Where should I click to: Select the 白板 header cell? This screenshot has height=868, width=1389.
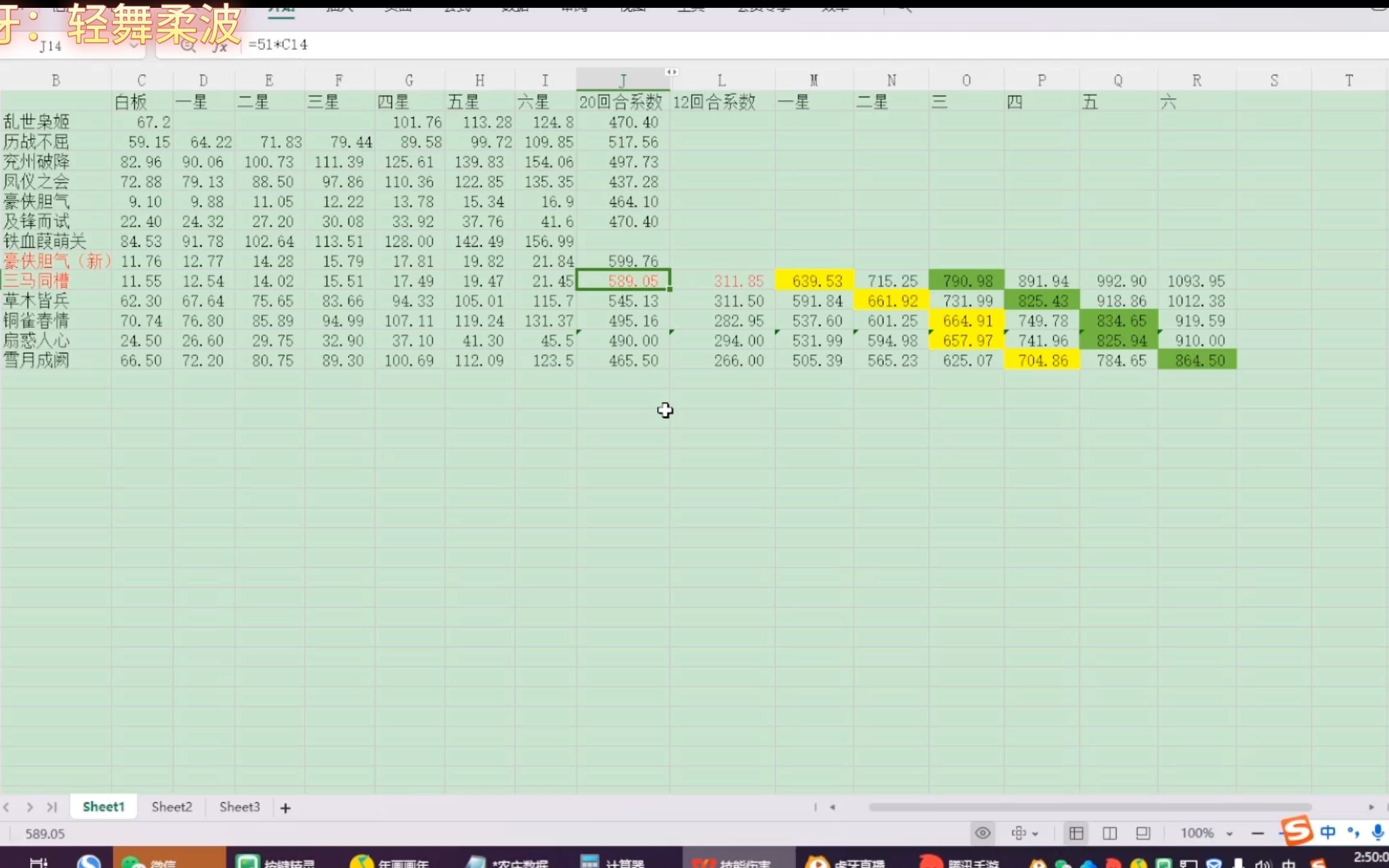pyautogui.click(x=142, y=102)
